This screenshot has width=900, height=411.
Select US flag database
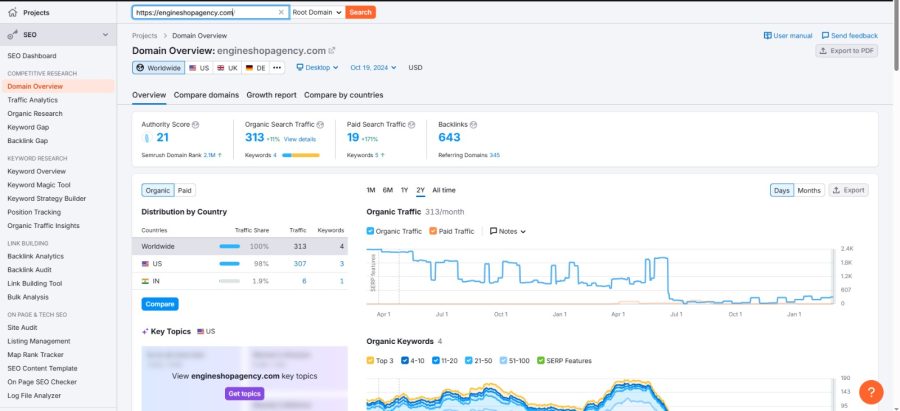[199, 68]
